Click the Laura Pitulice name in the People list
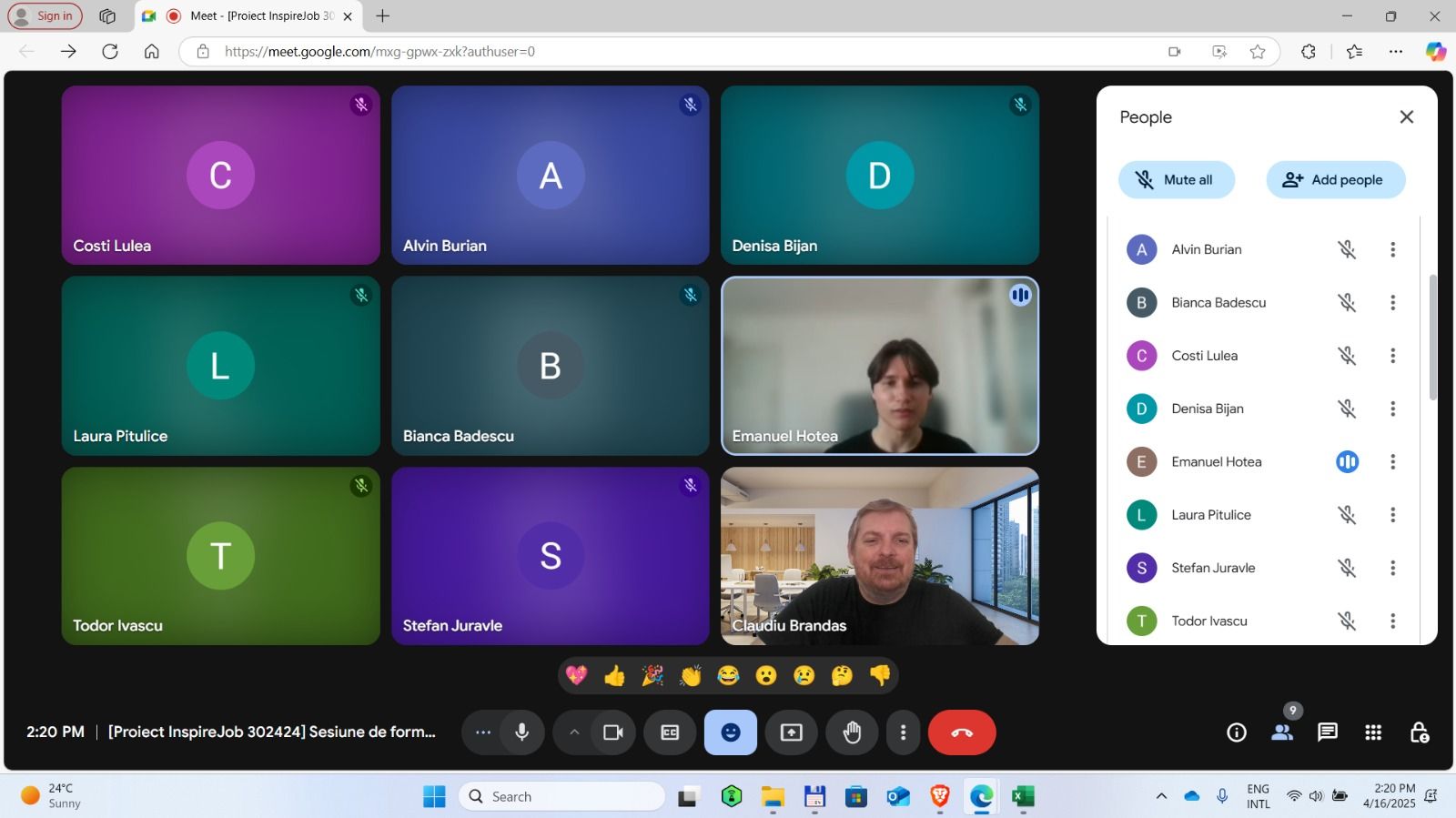This screenshot has height=818, width=1456. [x=1211, y=515]
